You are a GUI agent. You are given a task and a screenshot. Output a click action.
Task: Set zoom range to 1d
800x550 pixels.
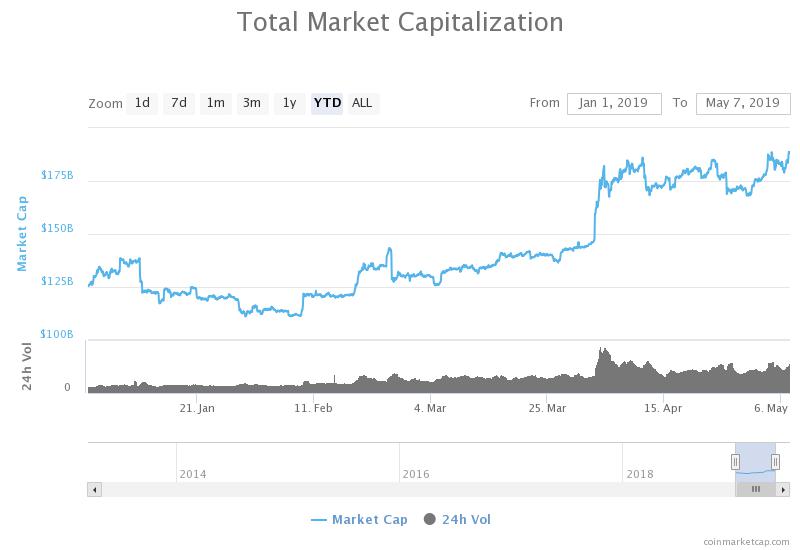(142, 103)
